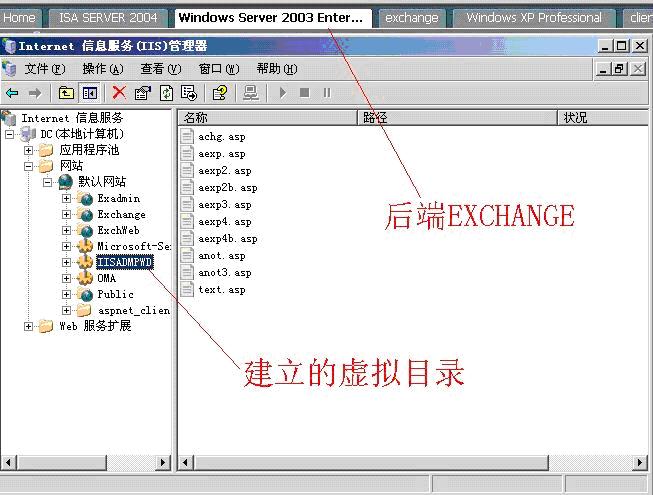Image resolution: width=653 pixels, height=495 pixels.
Task: Select aexp3.asp file
Action: [224, 205]
